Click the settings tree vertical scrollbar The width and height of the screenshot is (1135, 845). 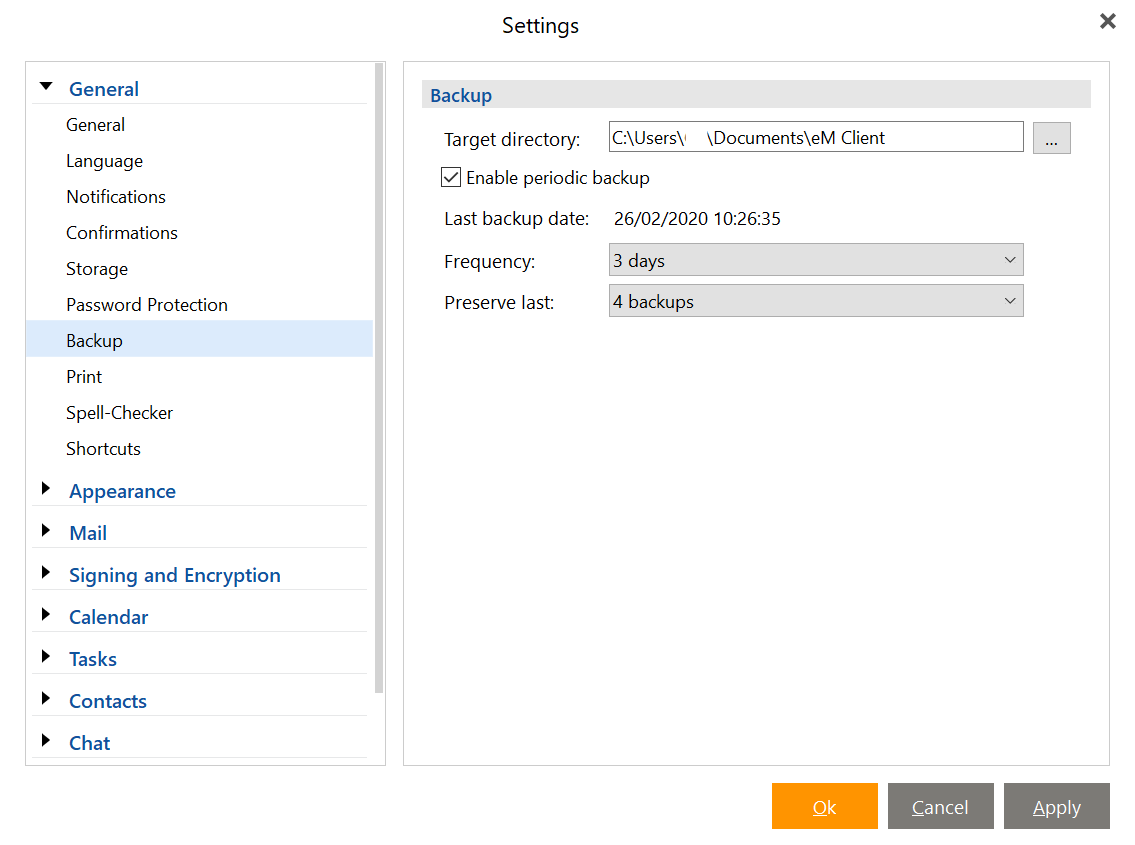click(379, 378)
